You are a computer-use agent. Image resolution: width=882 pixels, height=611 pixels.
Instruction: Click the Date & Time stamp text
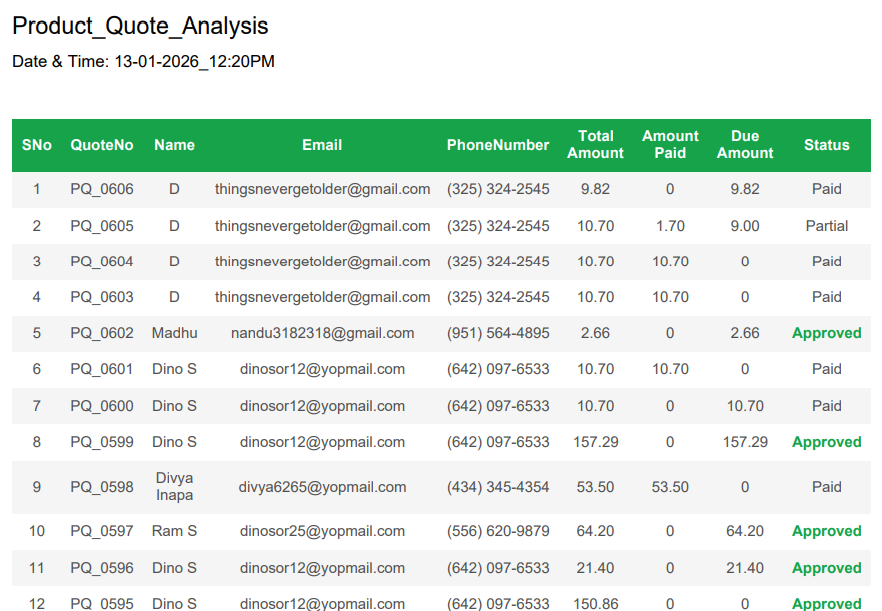tap(143, 62)
